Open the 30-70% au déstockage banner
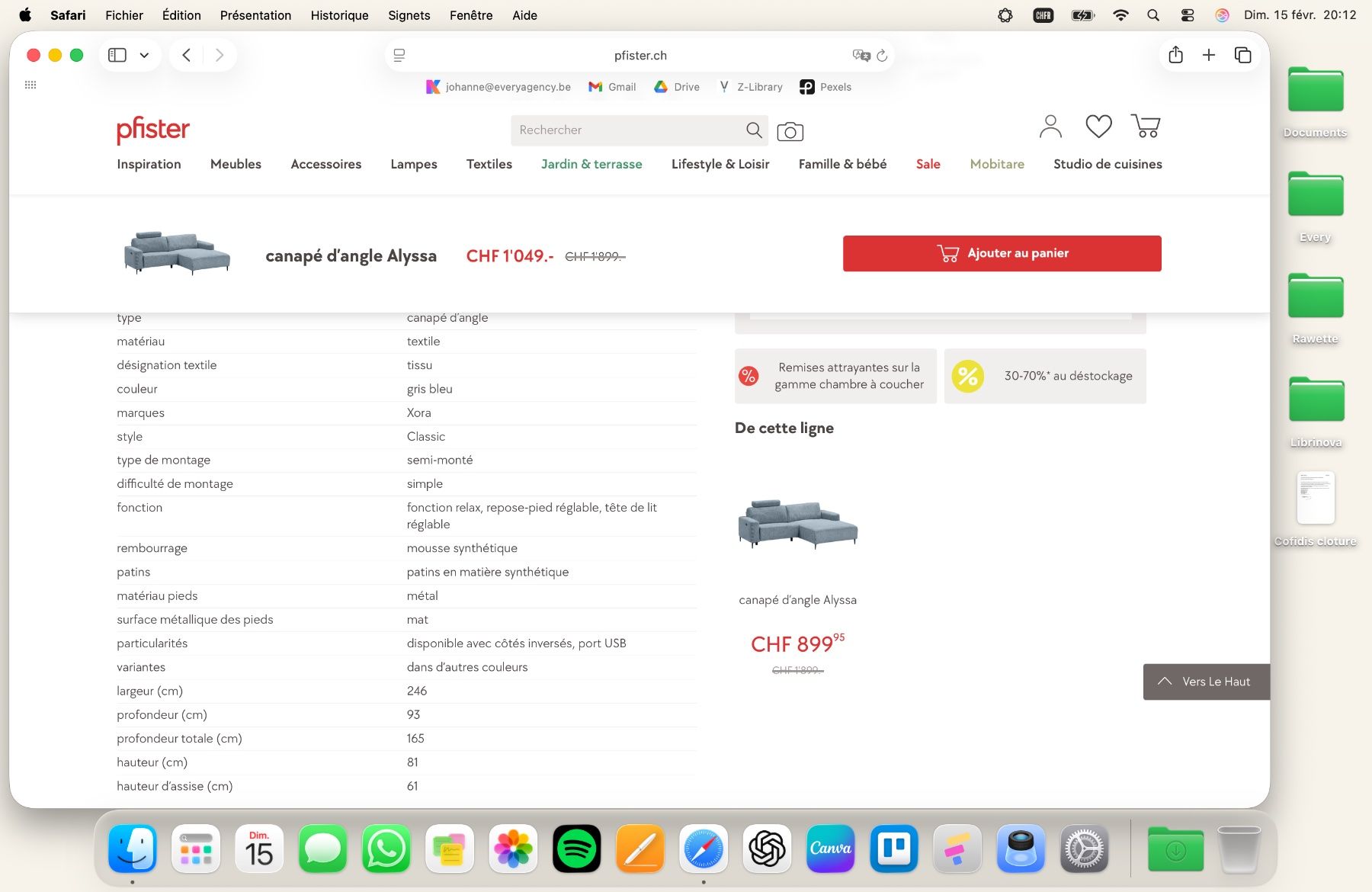Screen dimensions: 1372x892 pyautogui.click(x=1045, y=376)
